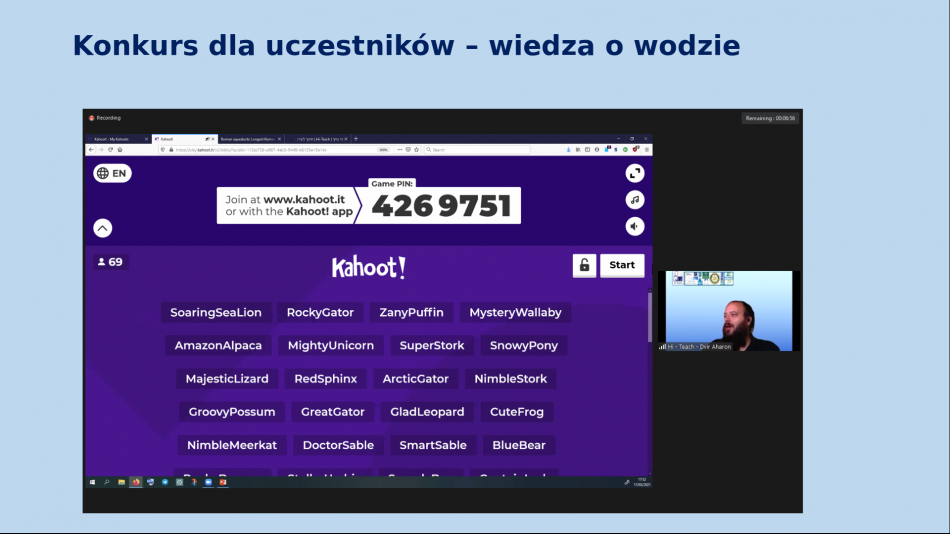Viewport: 950px width, 534px height.
Task: Start the Kahoot game
Action: 622,265
